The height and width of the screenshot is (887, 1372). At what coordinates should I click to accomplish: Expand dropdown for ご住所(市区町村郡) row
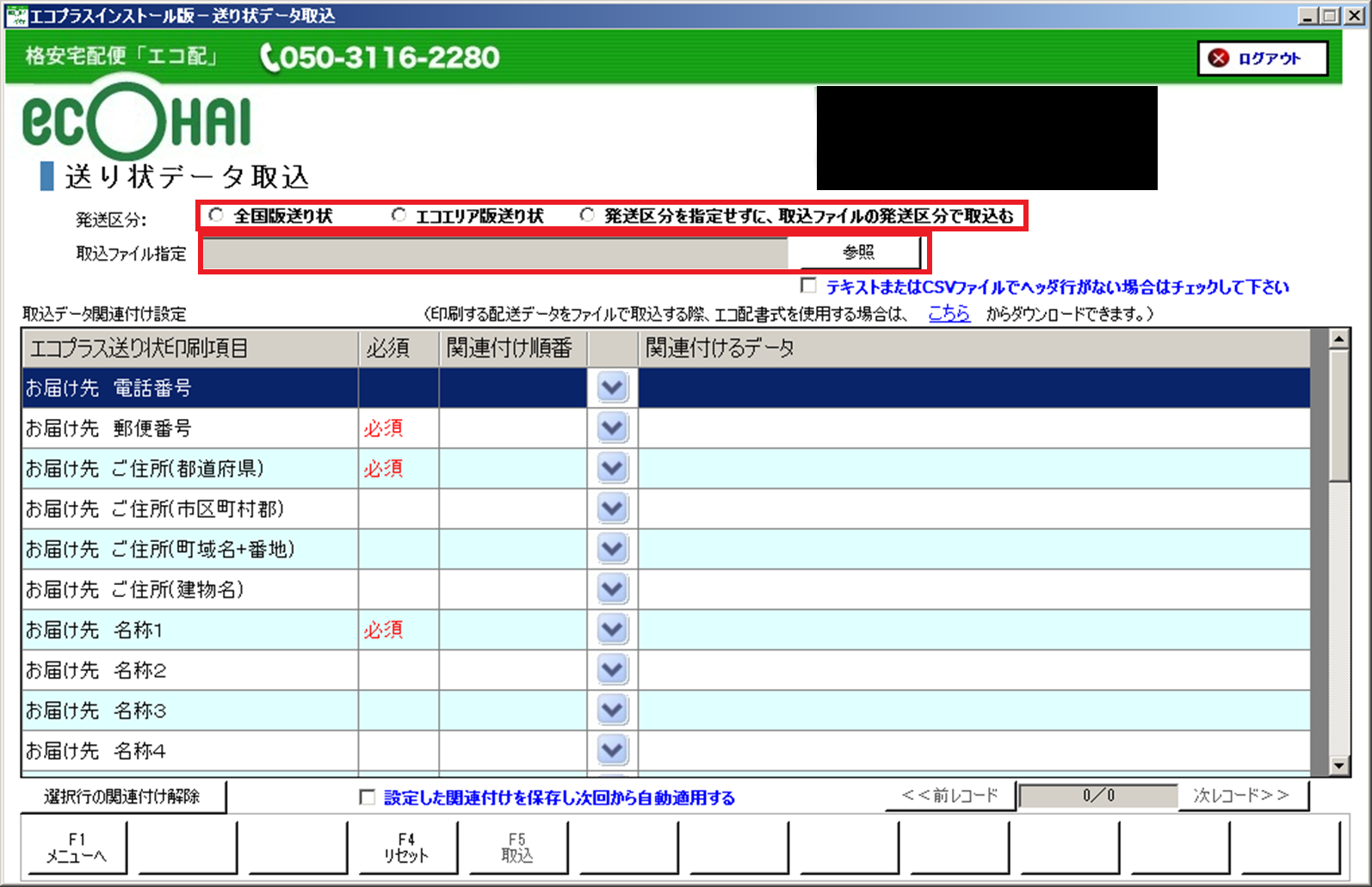tap(612, 508)
